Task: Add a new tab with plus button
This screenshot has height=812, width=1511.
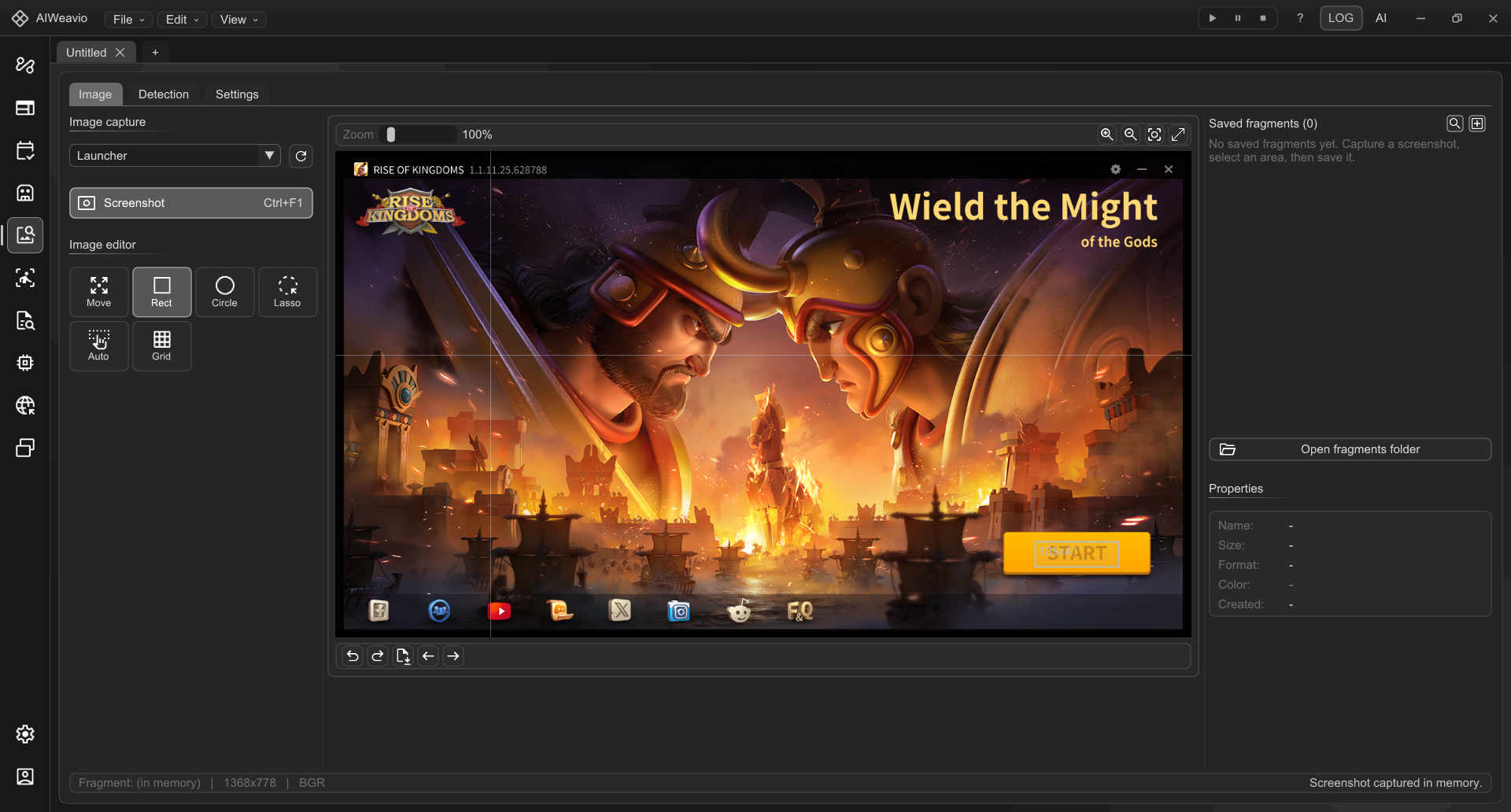Action: (155, 52)
